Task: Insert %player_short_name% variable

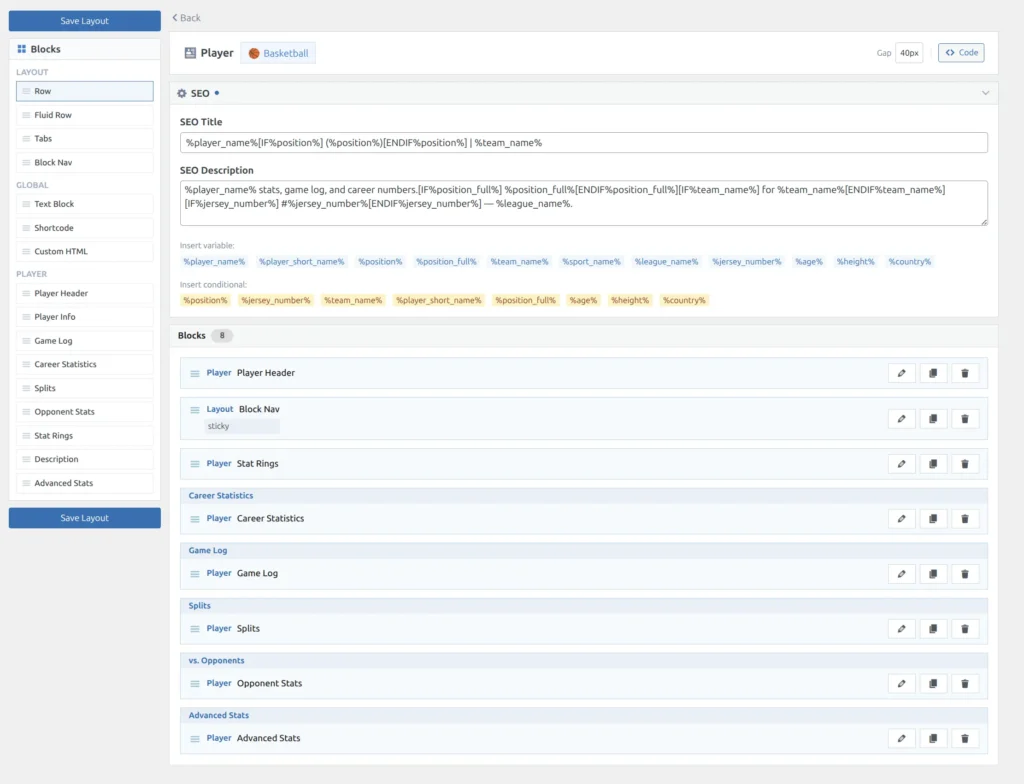Action: 302,261
